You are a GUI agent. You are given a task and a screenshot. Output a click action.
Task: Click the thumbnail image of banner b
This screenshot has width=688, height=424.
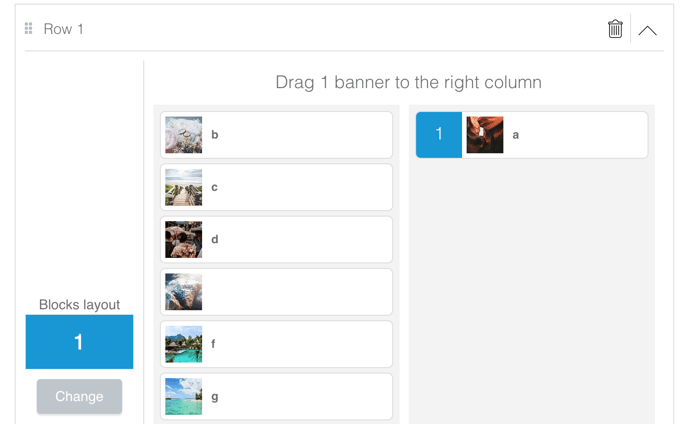click(184, 135)
